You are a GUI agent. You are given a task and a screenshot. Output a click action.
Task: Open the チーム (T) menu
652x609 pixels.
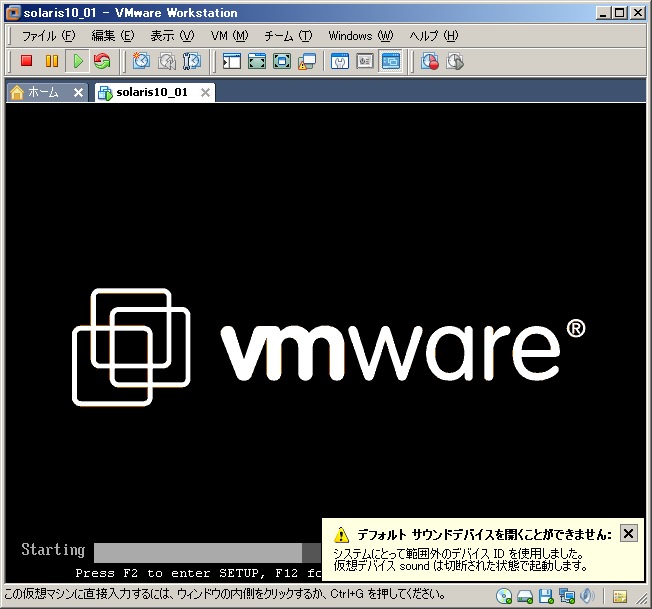pos(288,36)
